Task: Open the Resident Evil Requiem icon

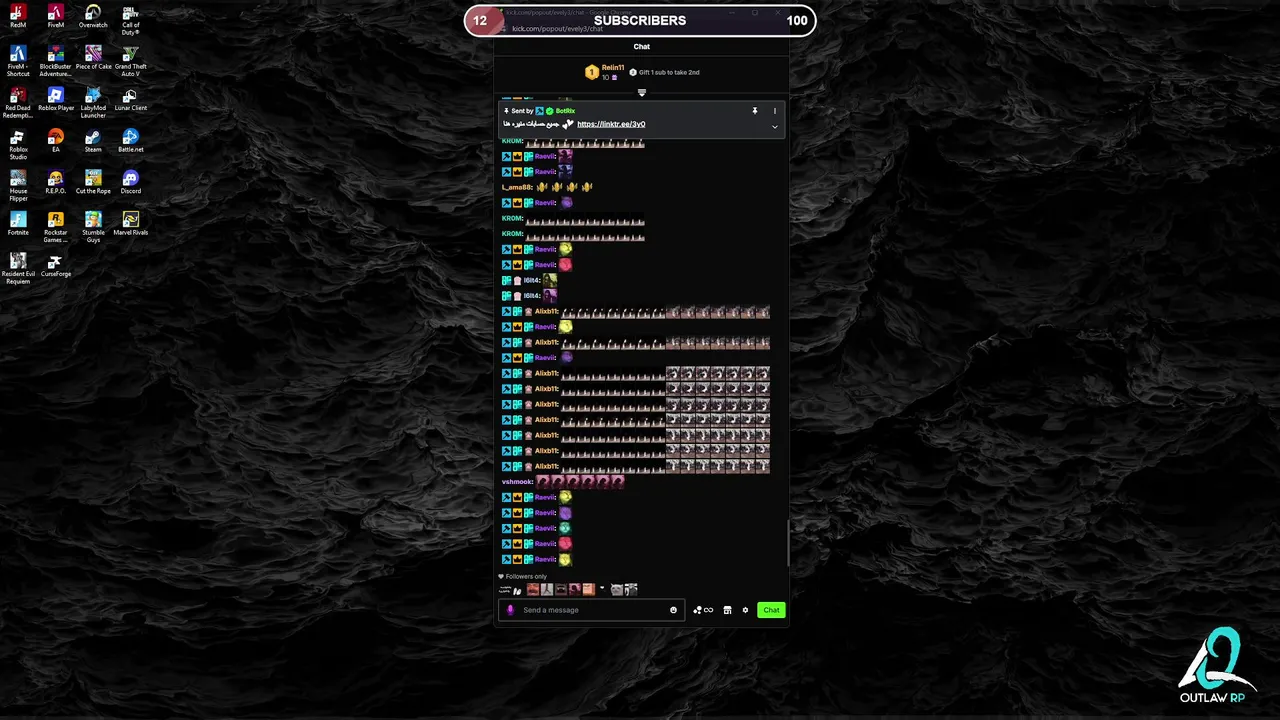Action: 18,269
